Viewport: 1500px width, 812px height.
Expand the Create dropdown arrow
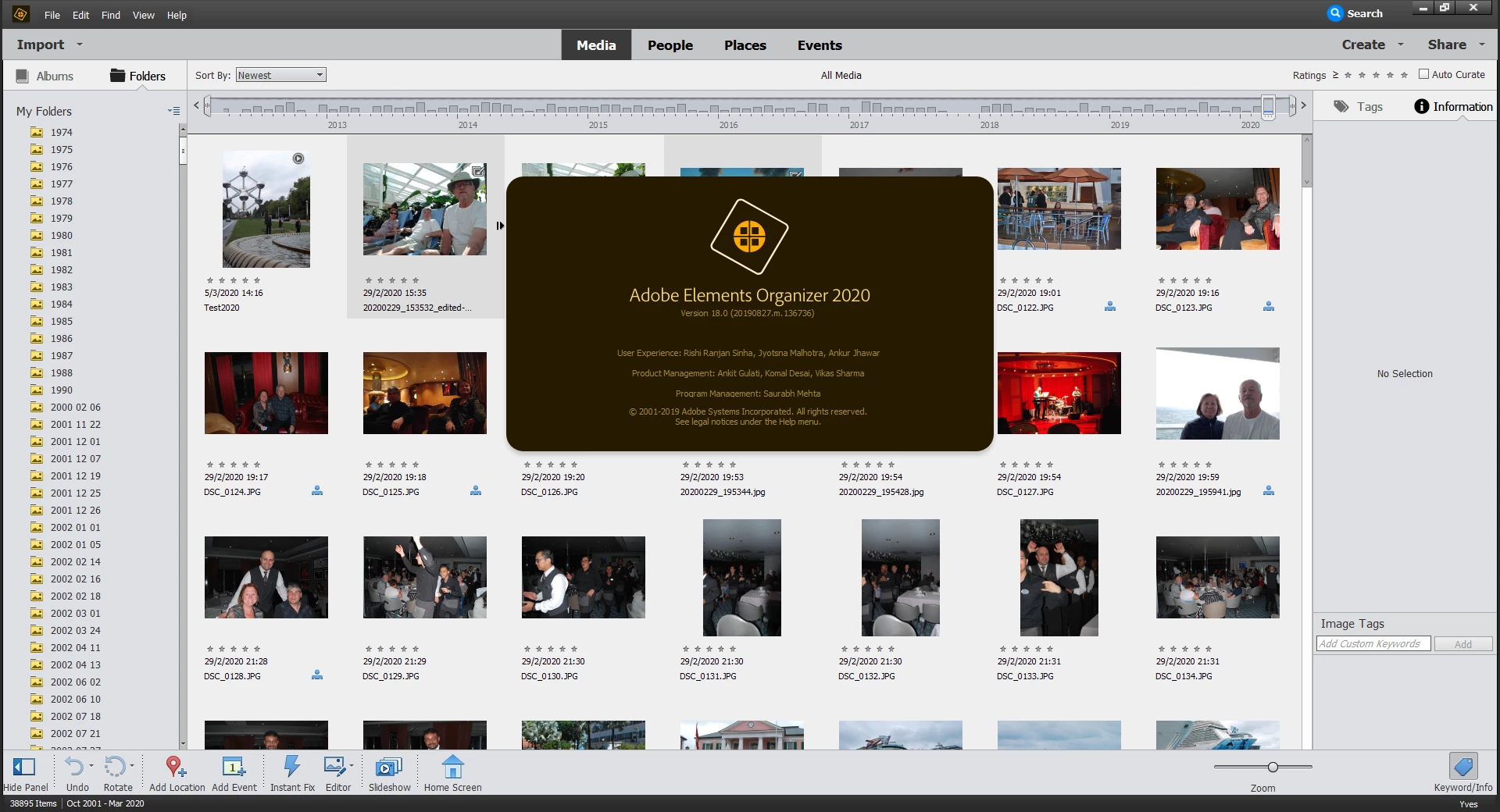pyautogui.click(x=1401, y=45)
